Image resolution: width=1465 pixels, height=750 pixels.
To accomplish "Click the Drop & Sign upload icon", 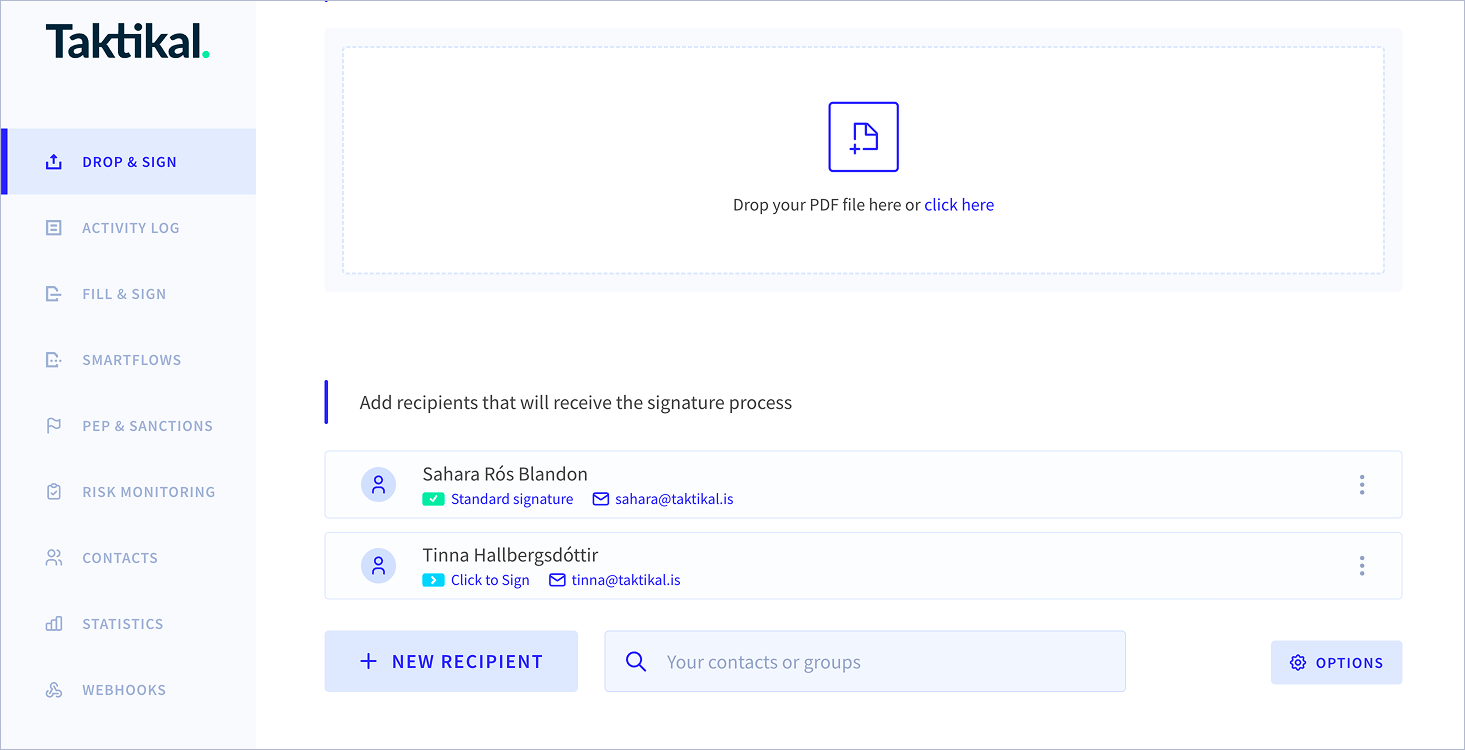I will pos(54,162).
